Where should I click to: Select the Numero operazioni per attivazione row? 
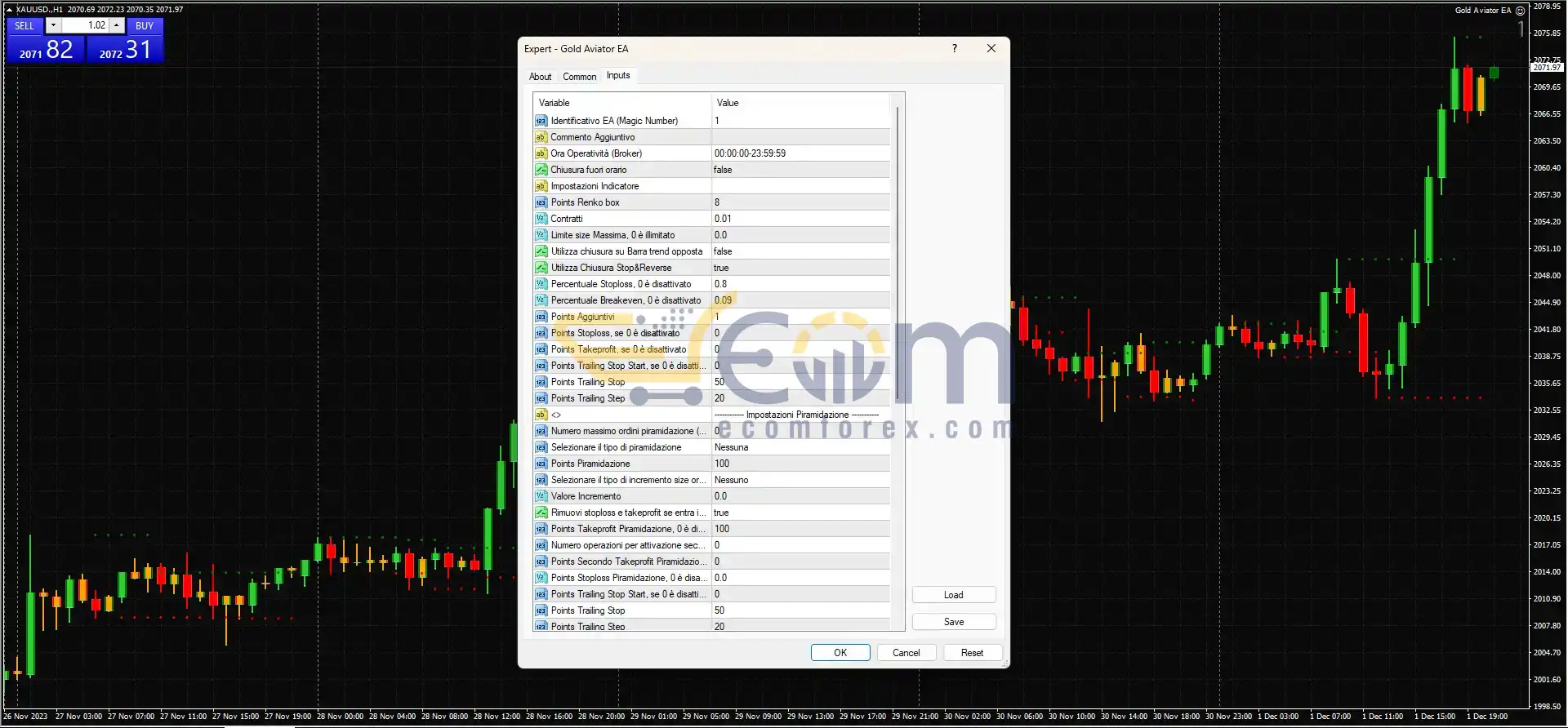[x=711, y=545]
